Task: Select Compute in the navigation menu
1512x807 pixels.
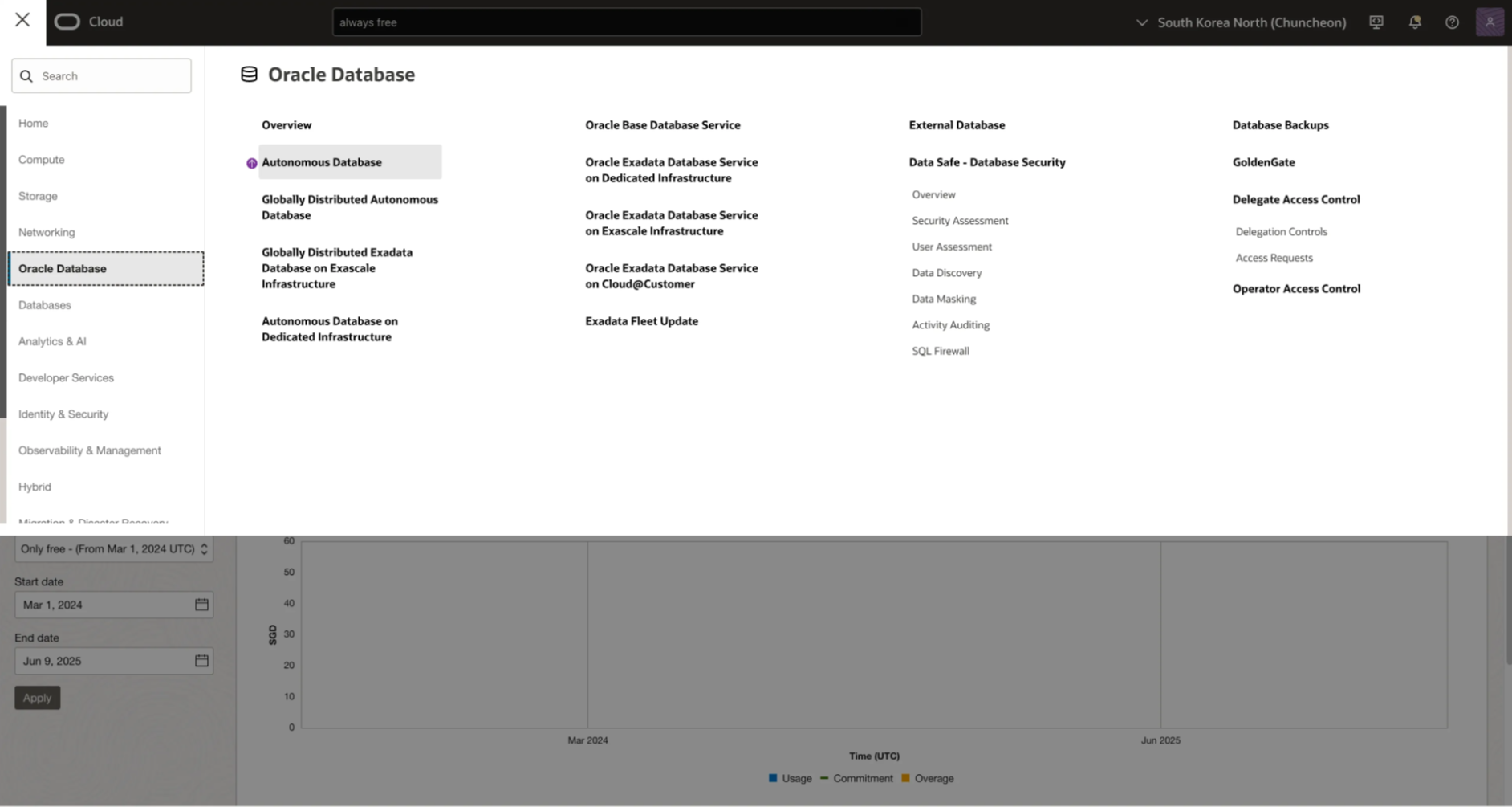Action: (42, 160)
